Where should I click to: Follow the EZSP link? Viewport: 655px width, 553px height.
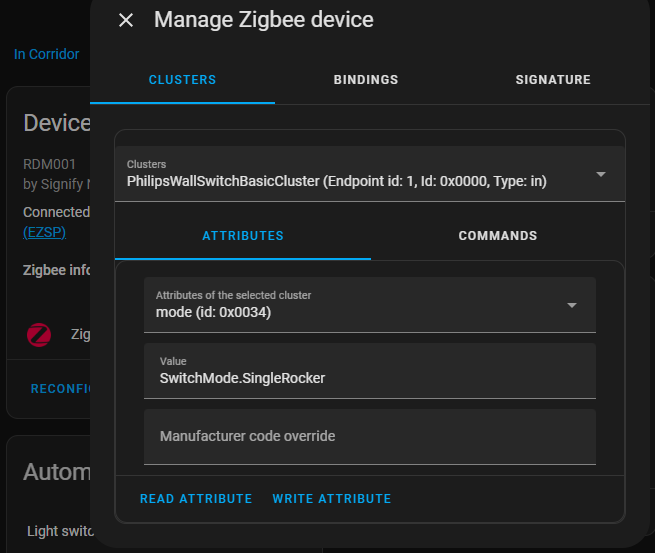click(x=41, y=231)
